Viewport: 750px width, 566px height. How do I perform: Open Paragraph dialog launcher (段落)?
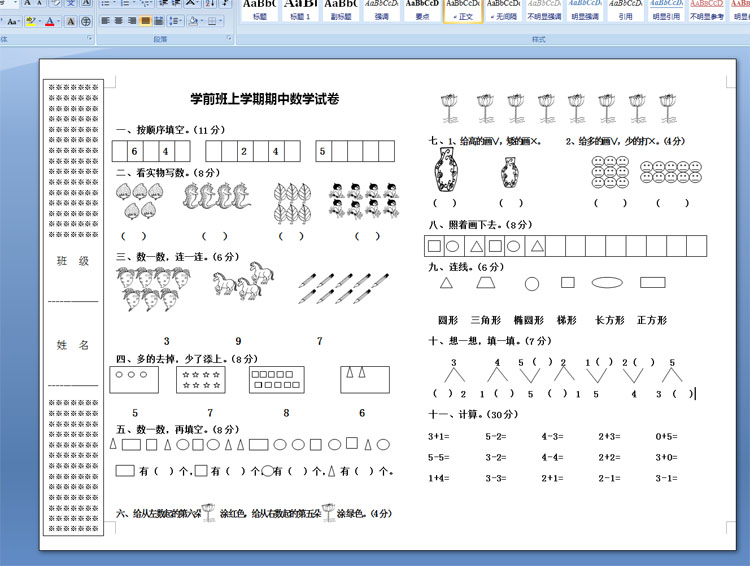(229, 38)
